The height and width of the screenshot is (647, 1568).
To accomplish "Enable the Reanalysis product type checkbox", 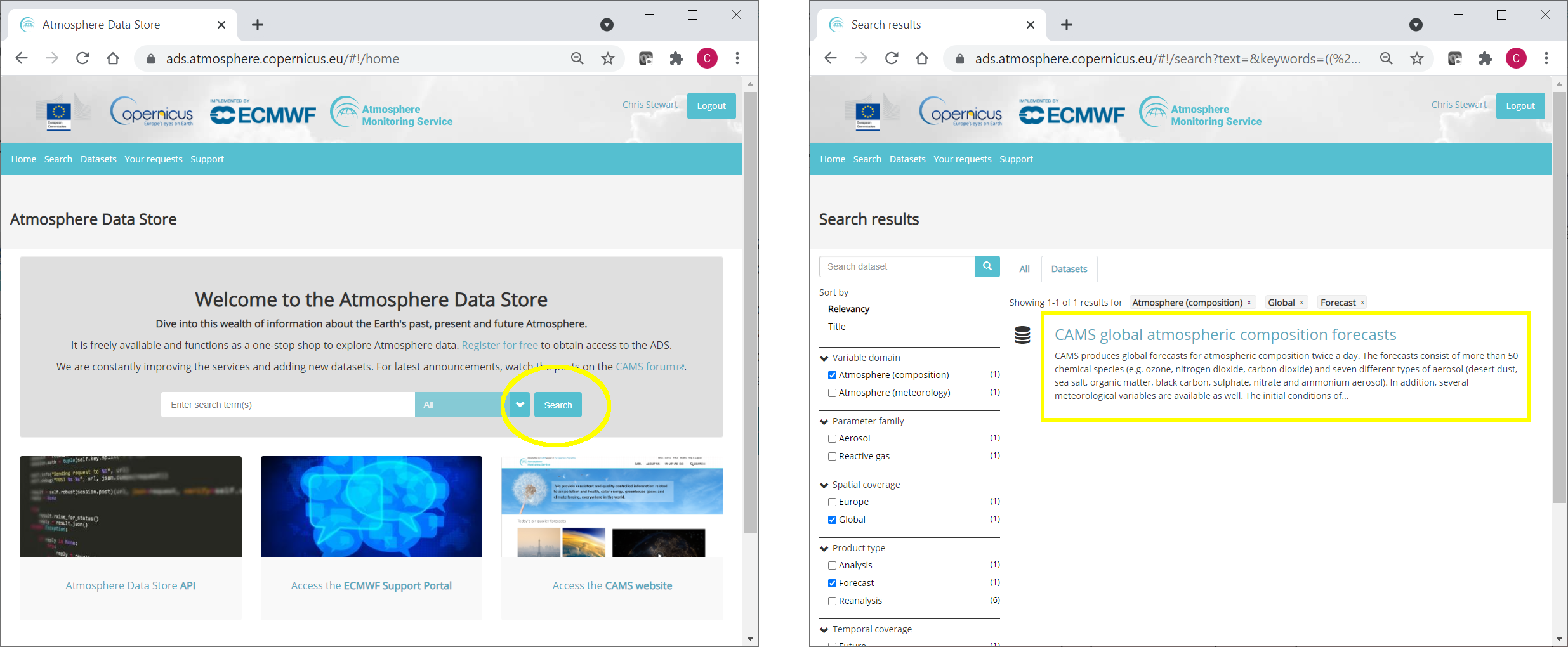I will [832, 601].
